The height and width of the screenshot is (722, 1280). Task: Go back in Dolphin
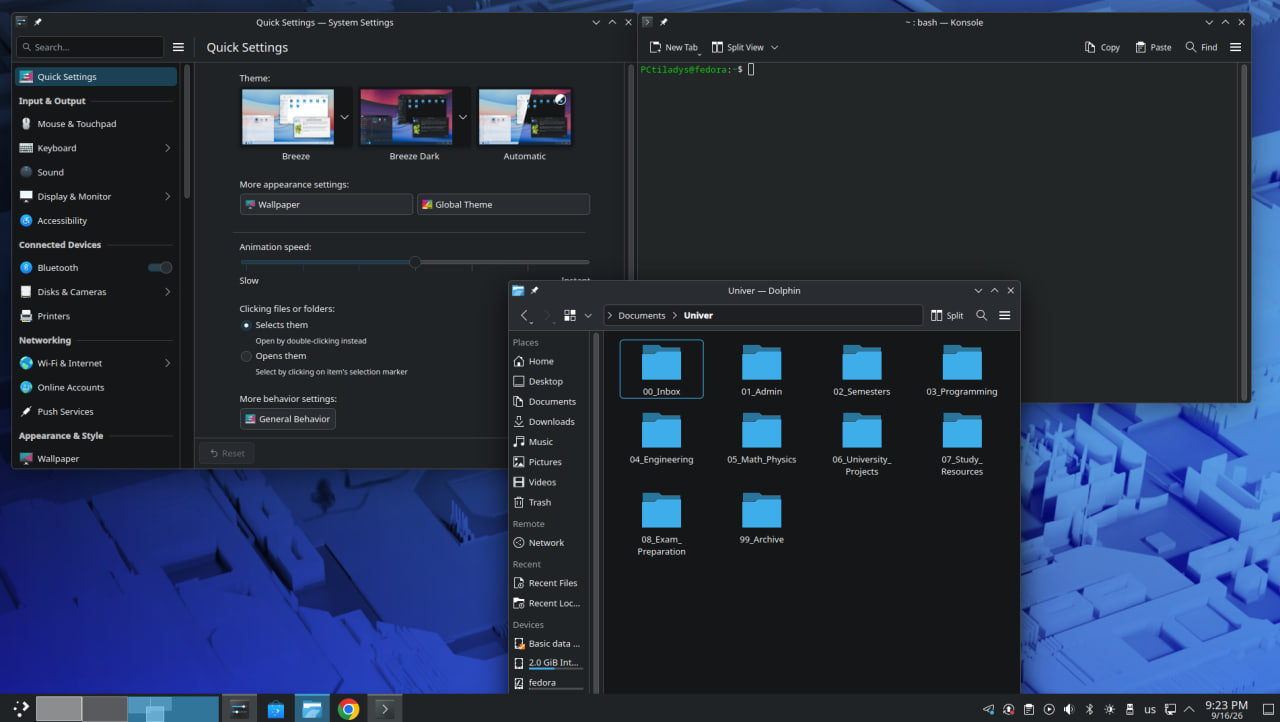[x=525, y=315]
